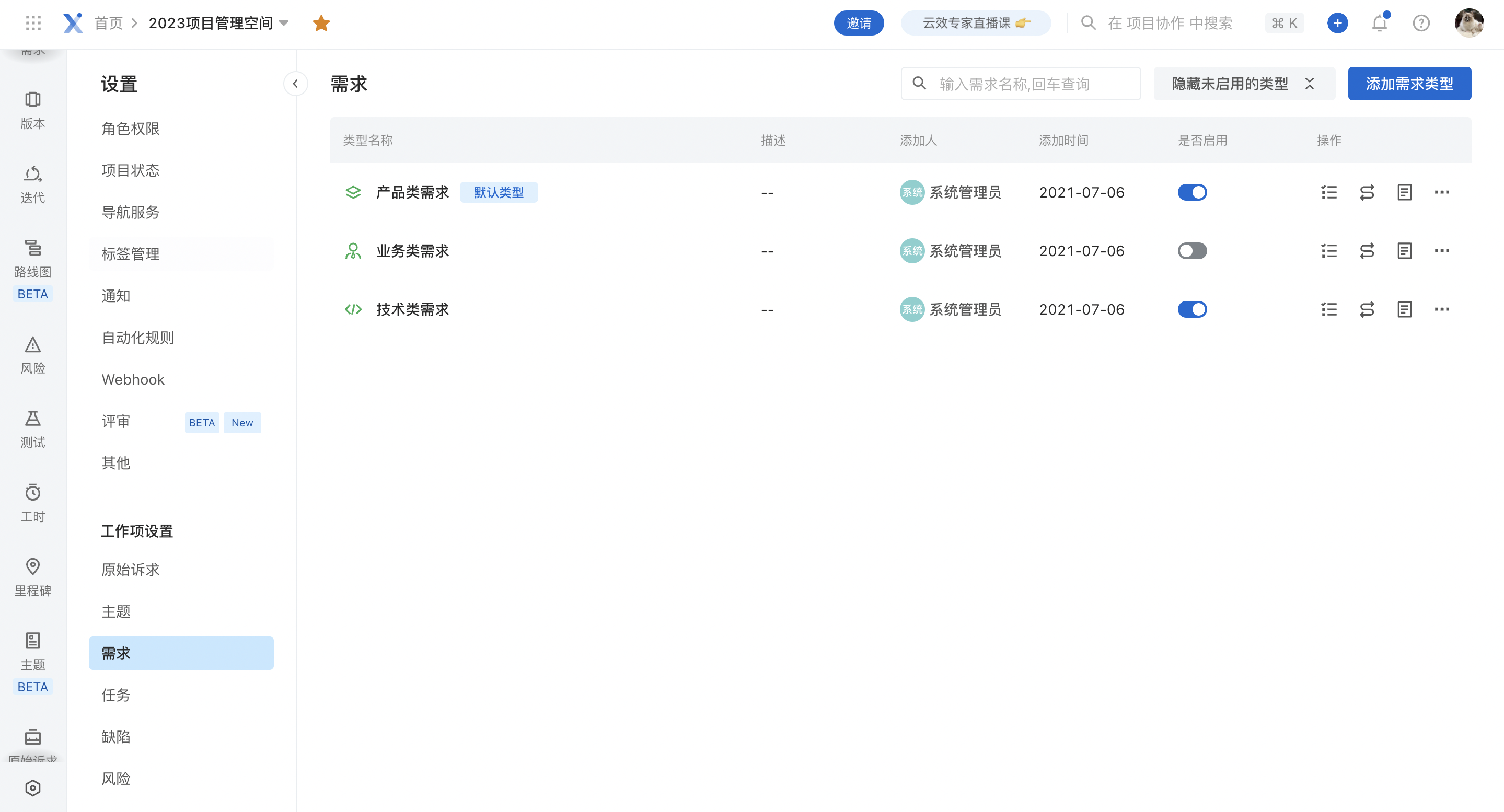Open template document icon for 业务类需求
This screenshot has width=1504, height=812.
coord(1404,250)
